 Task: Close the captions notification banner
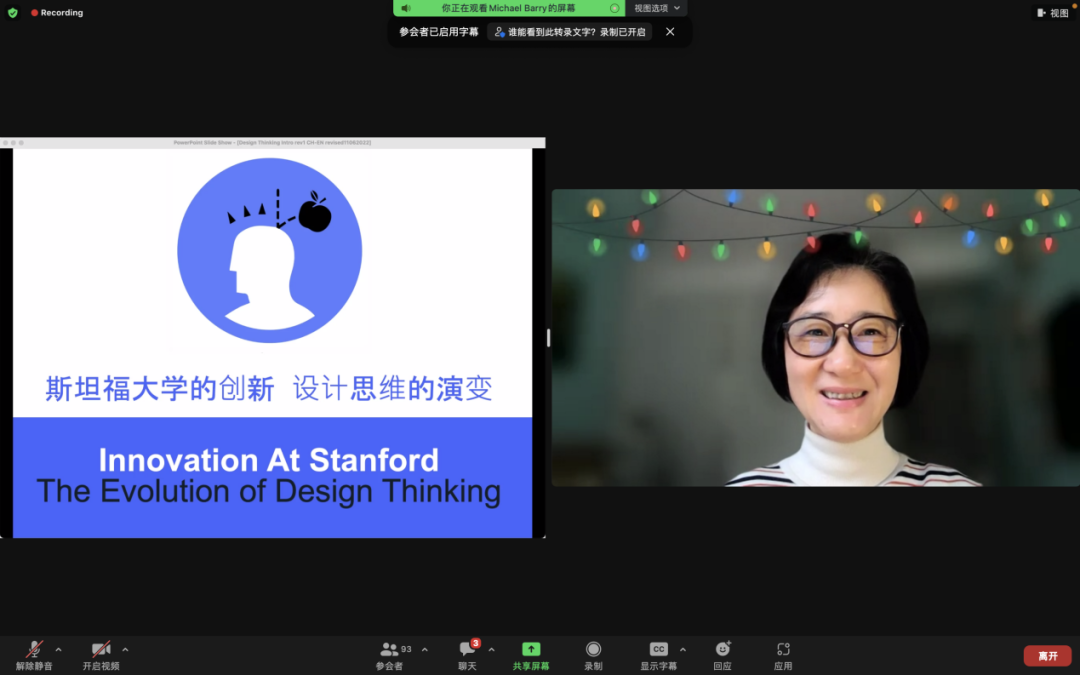point(669,32)
